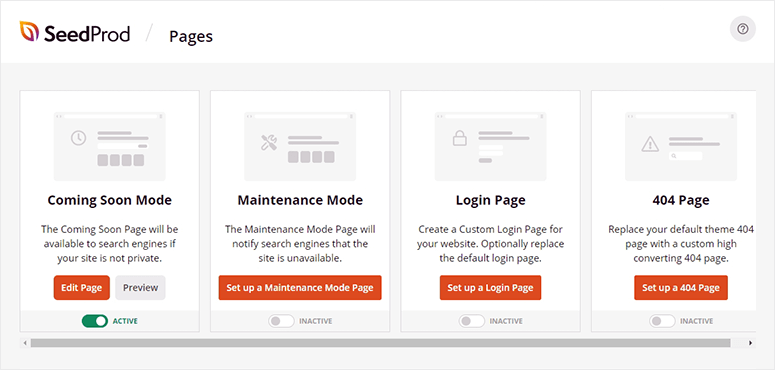
Task: Click the Maintenance Mode heading
Action: coord(300,200)
